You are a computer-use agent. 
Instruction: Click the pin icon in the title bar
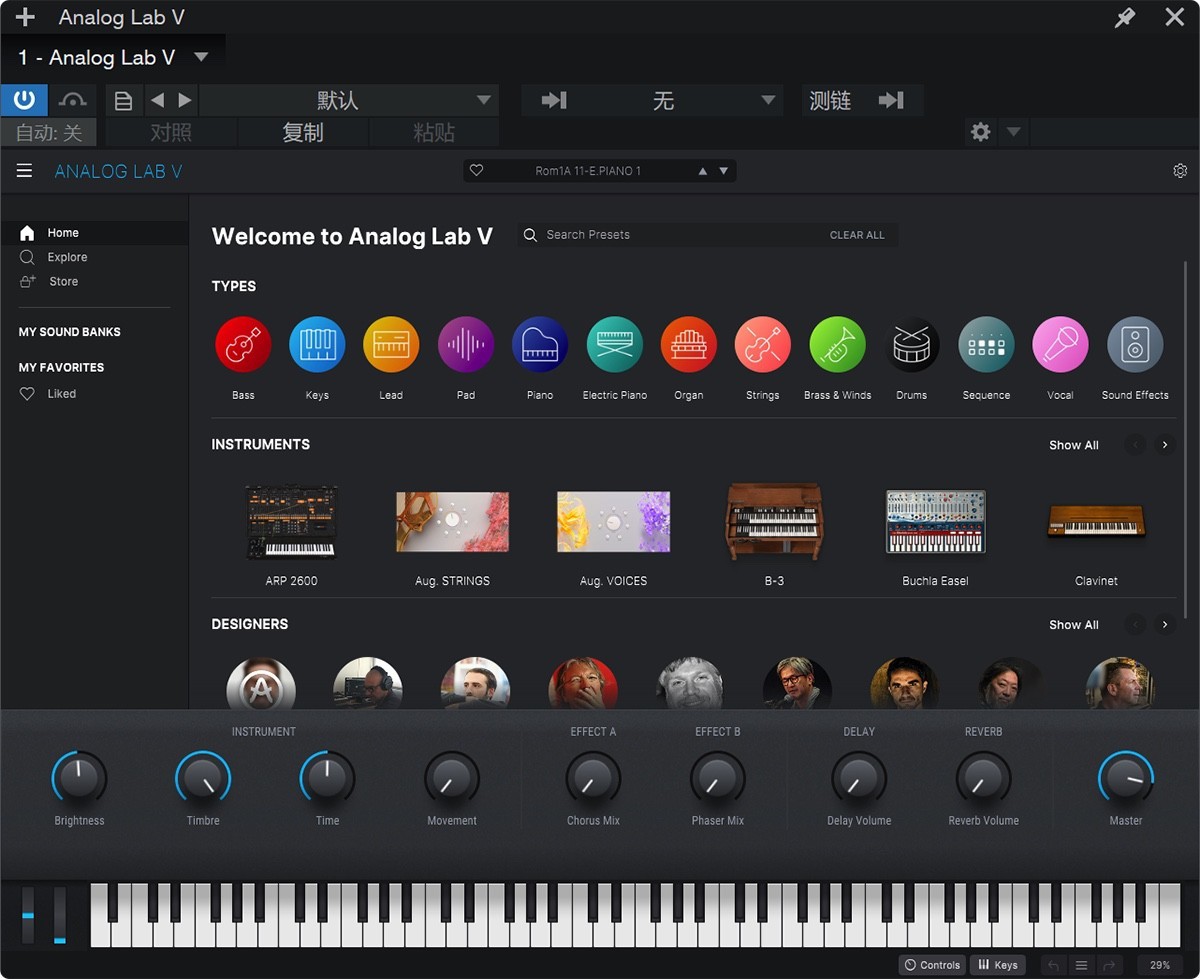1123,17
